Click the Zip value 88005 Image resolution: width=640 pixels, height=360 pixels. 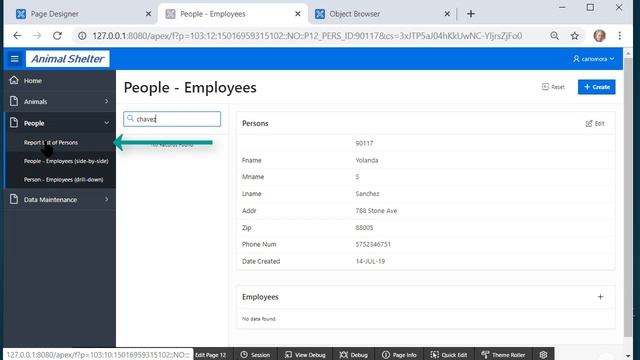(364, 227)
